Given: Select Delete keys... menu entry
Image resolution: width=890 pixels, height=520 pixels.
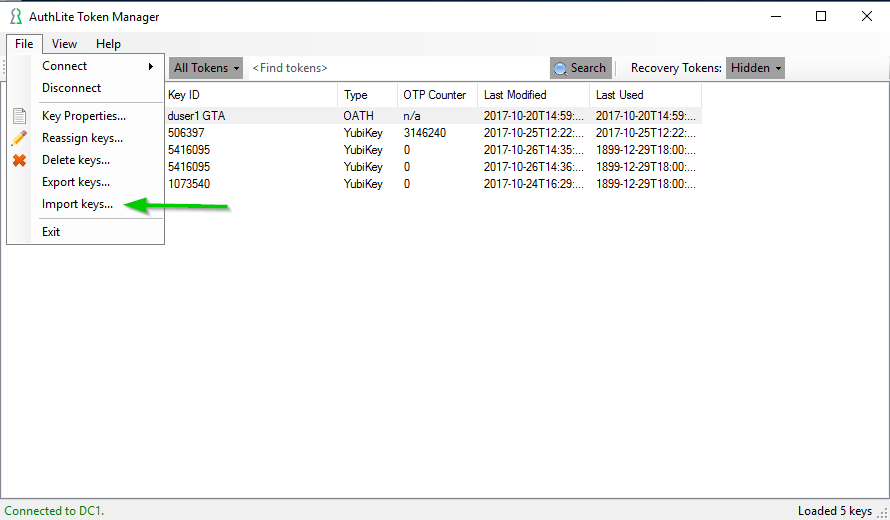Looking at the screenshot, I should point(97,160).
